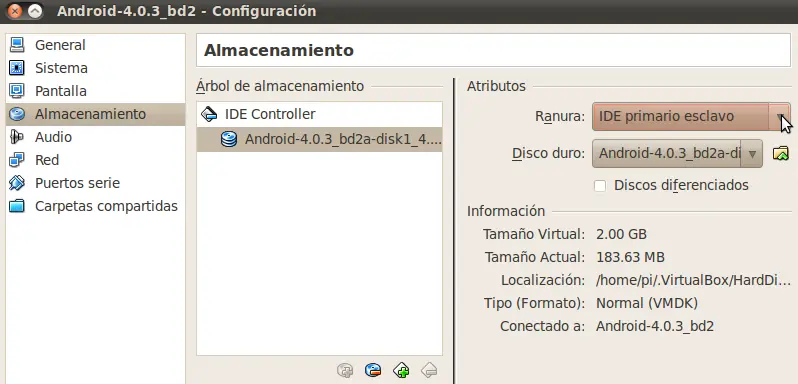This screenshot has width=798, height=384.
Task: Select Almacenamiento in the settings sidebar
Action: click(95, 114)
